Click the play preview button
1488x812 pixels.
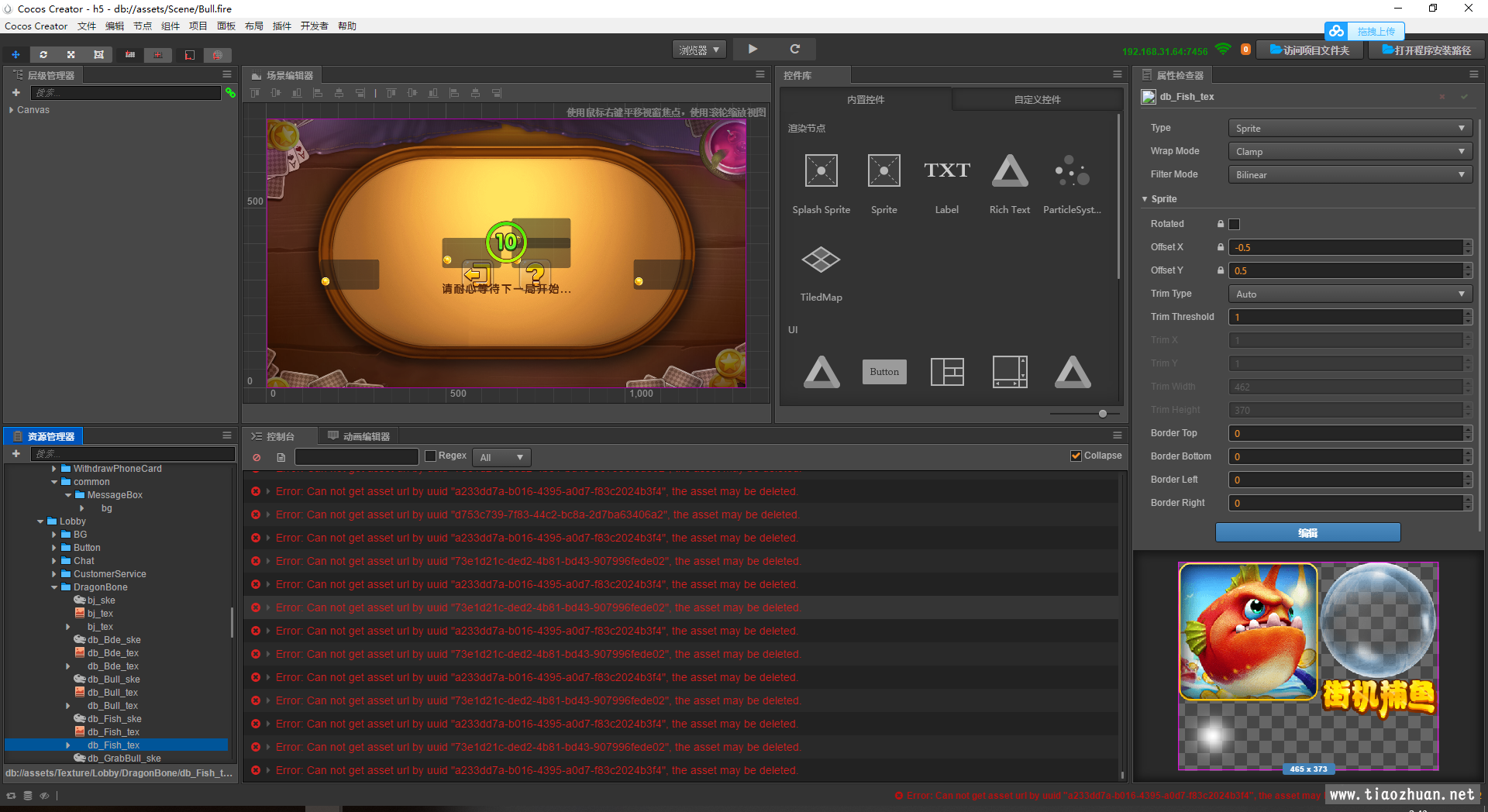(753, 49)
